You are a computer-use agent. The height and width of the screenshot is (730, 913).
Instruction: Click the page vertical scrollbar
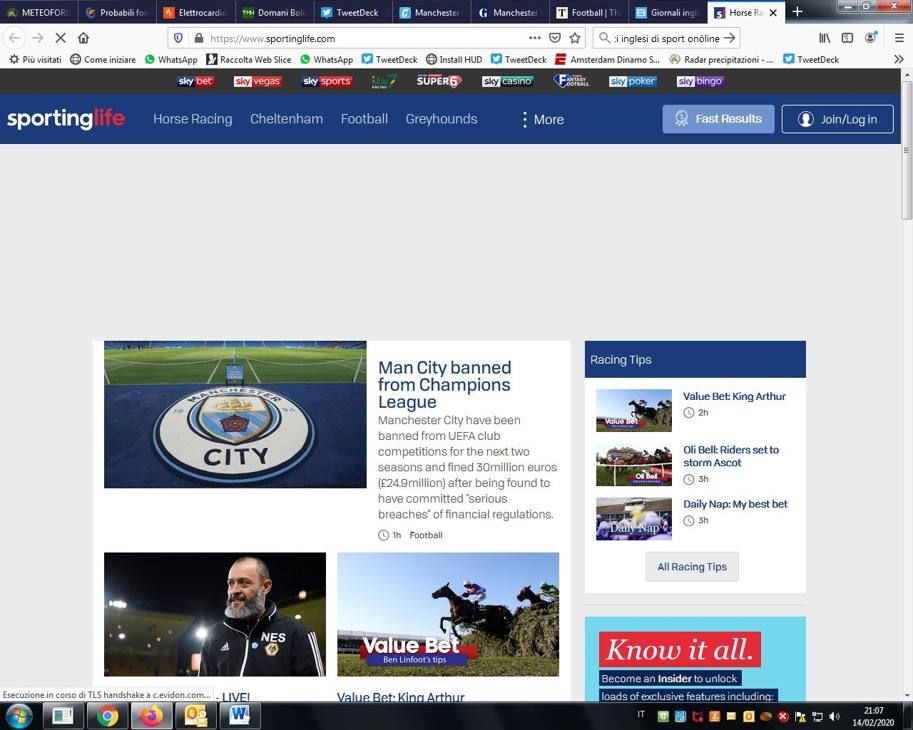[906, 400]
